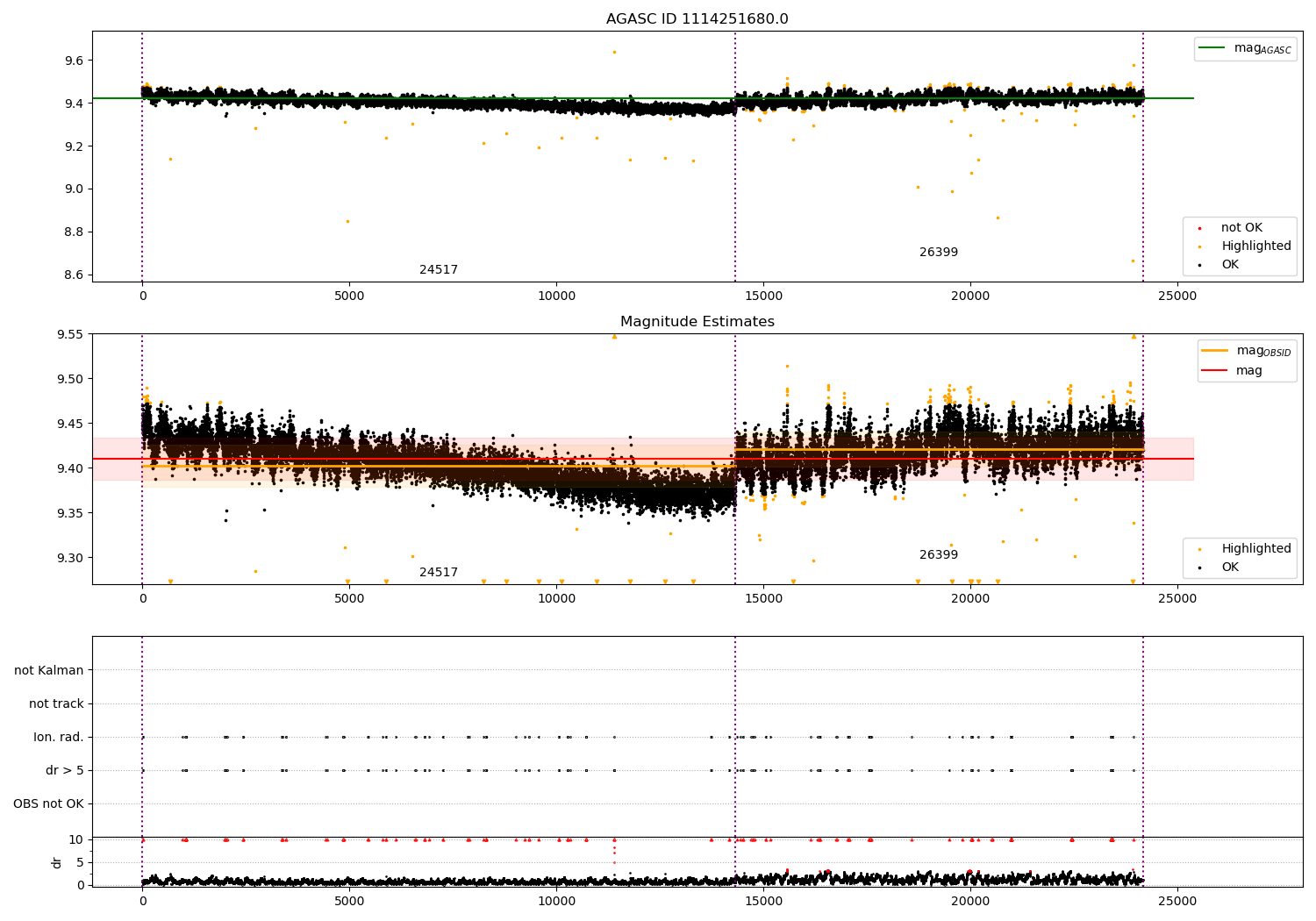The width and height of the screenshot is (1316, 921).
Task: Click the mag AGASC legend label in top panel
Action: [x=1262, y=48]
